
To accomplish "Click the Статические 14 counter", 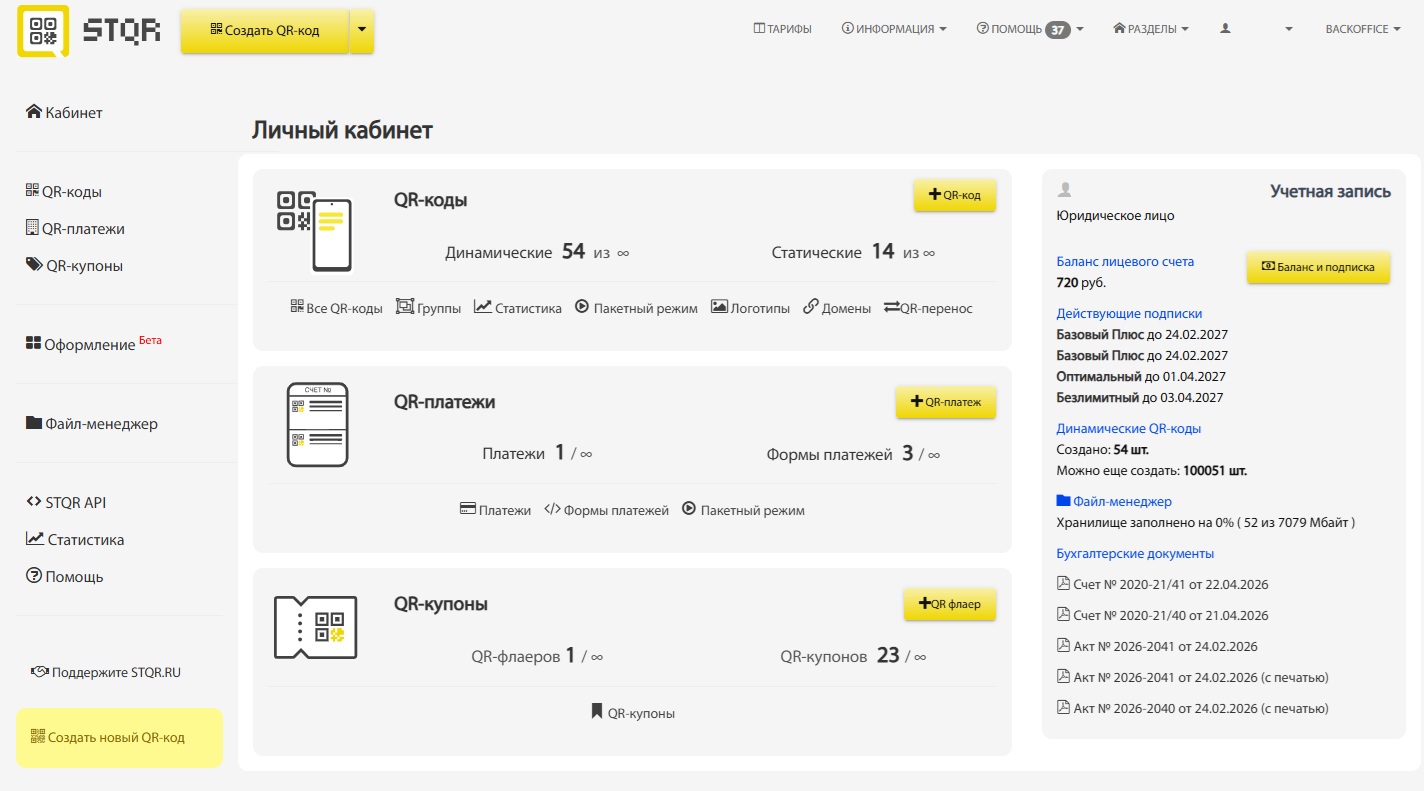I will (x=853, y=252).
